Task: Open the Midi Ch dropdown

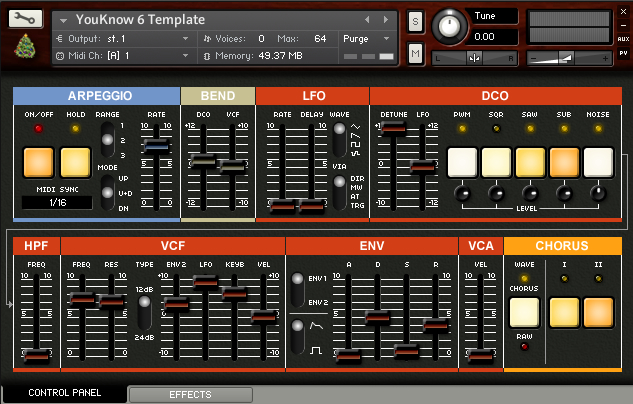Action: click(x=125, y=55)
